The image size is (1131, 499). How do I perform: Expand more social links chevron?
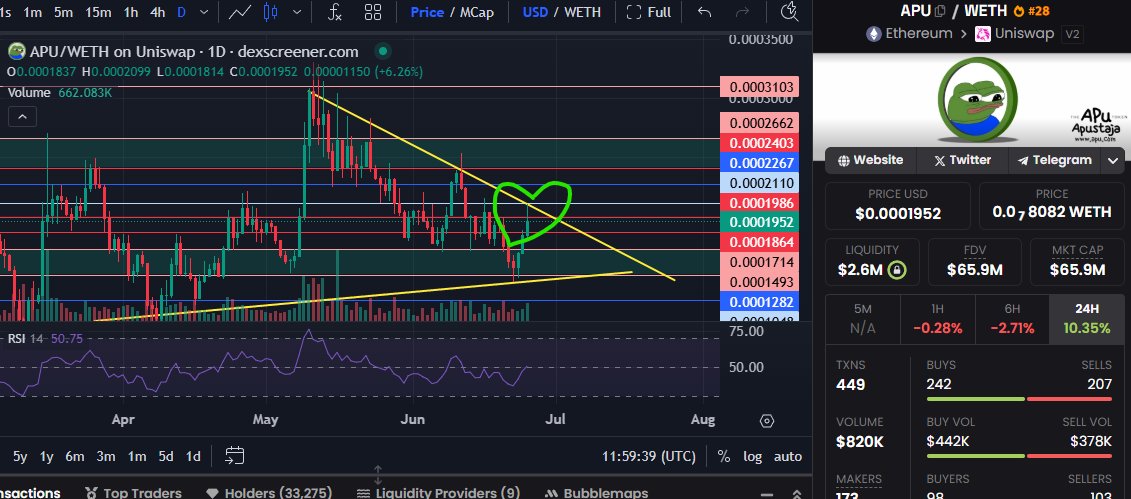(1113, 161)
